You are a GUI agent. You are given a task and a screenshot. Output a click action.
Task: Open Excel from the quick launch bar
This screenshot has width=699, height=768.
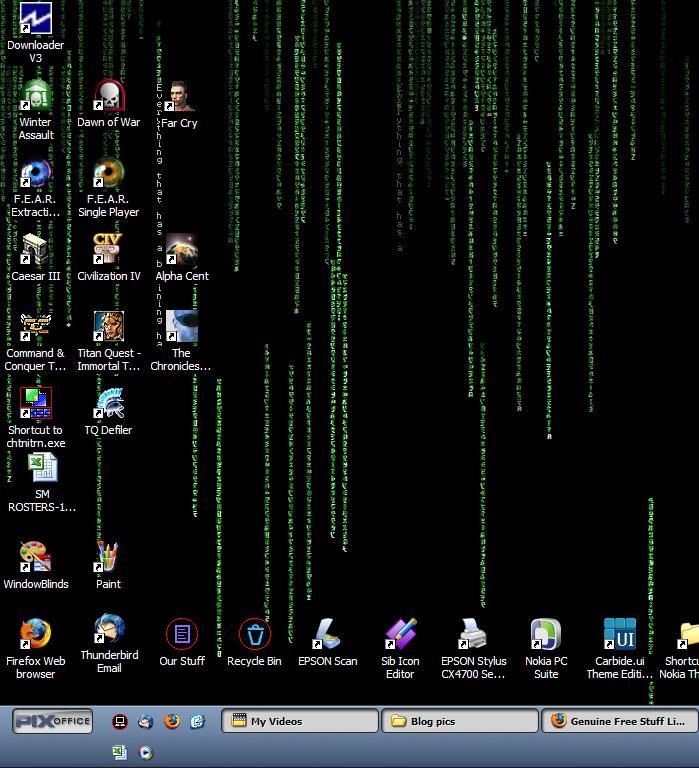(120, 752)
